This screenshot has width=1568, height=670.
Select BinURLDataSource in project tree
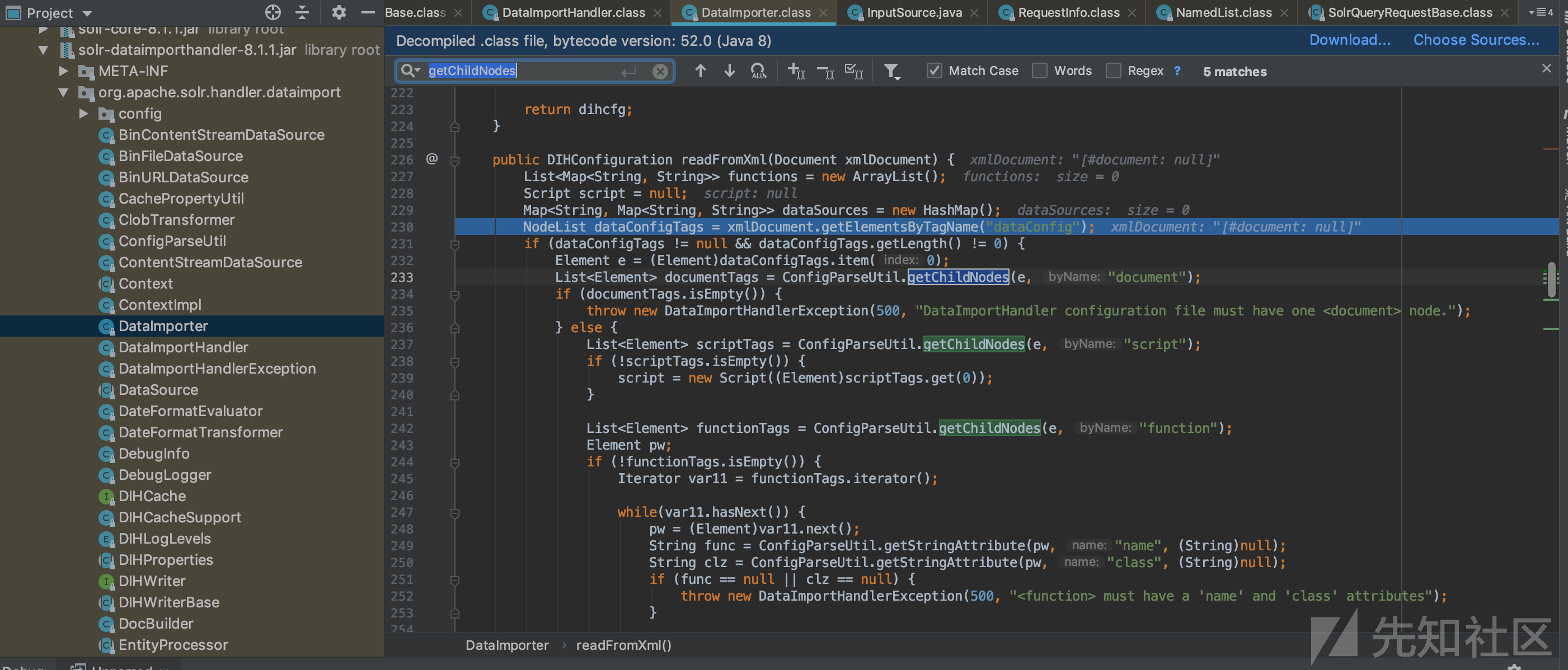click(183, 177)
